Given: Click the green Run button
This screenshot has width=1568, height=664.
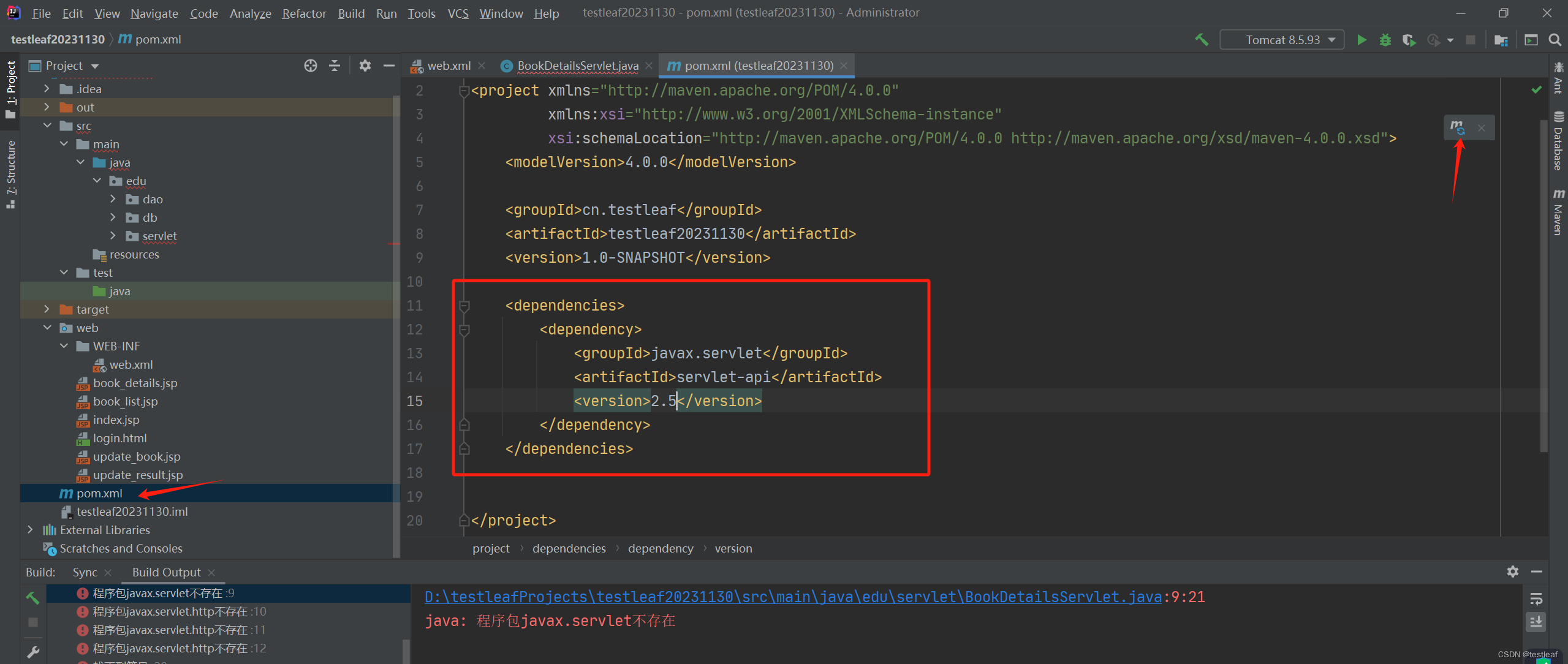Looking at the screenshot, I should (1361, 40).
